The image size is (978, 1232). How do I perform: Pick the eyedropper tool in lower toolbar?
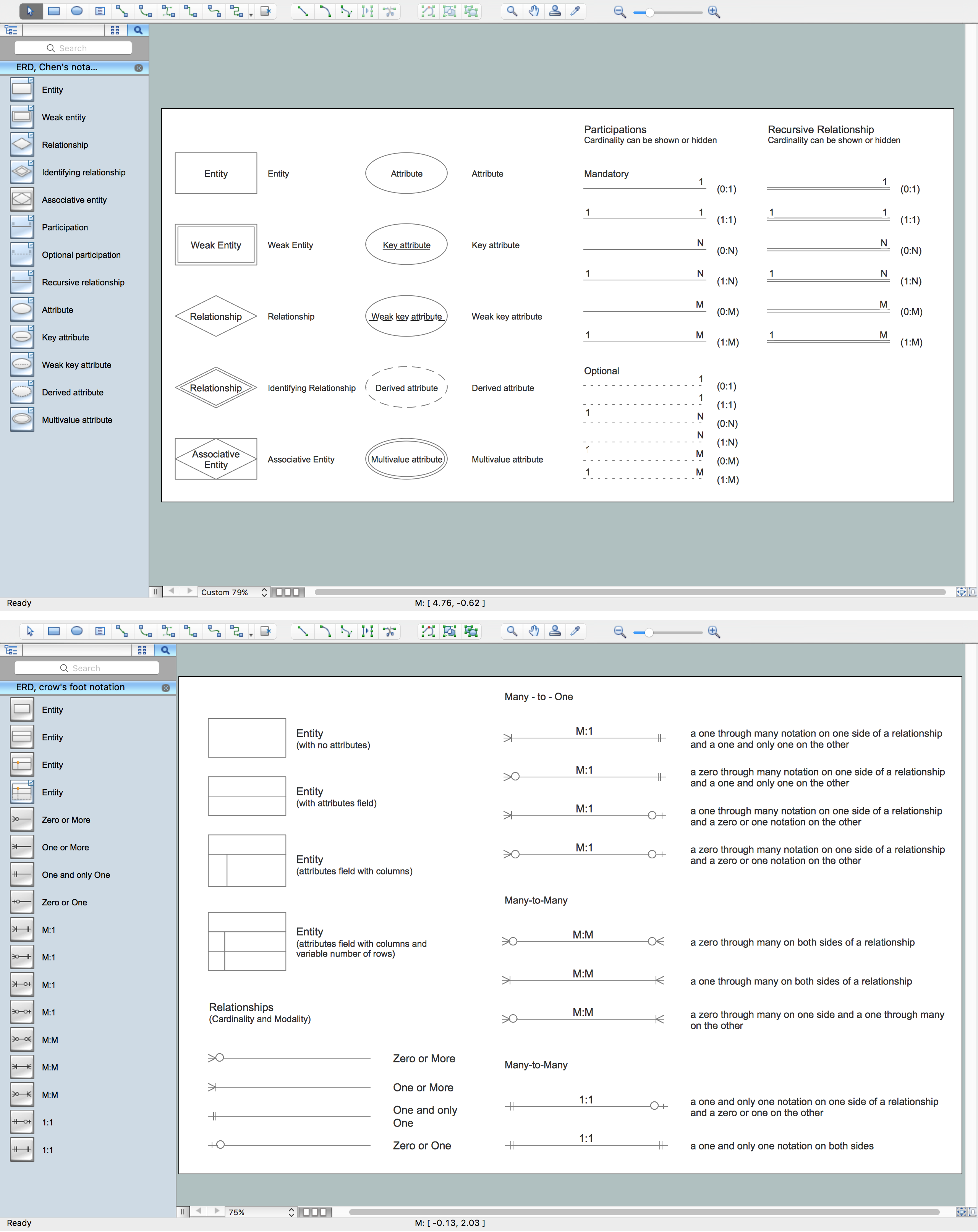pyautogui.click(x=576, y=631)
